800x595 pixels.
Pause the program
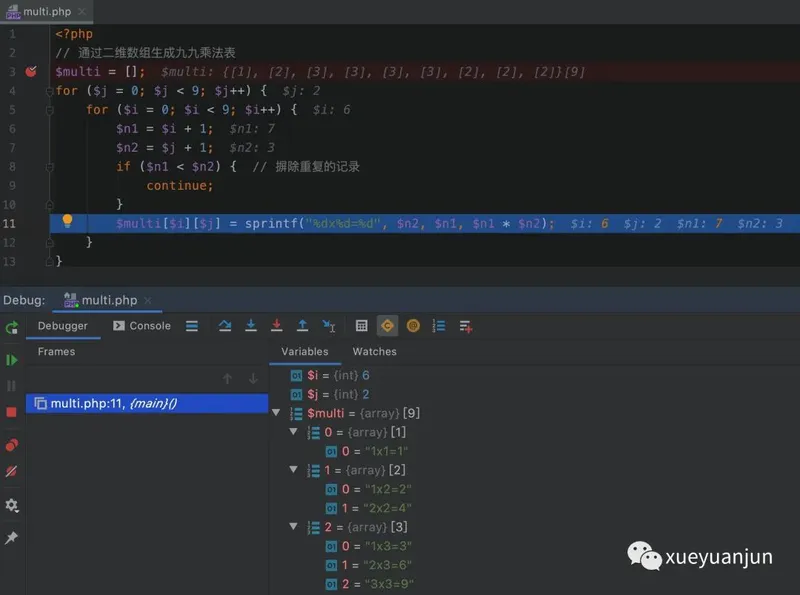11,386
